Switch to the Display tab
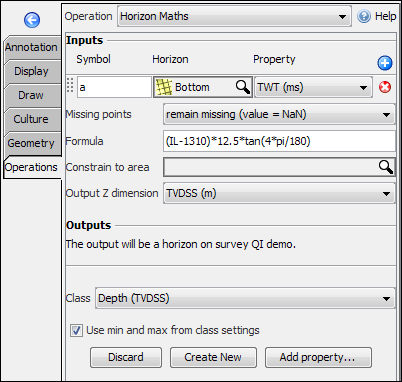 (x=32, y=71)
